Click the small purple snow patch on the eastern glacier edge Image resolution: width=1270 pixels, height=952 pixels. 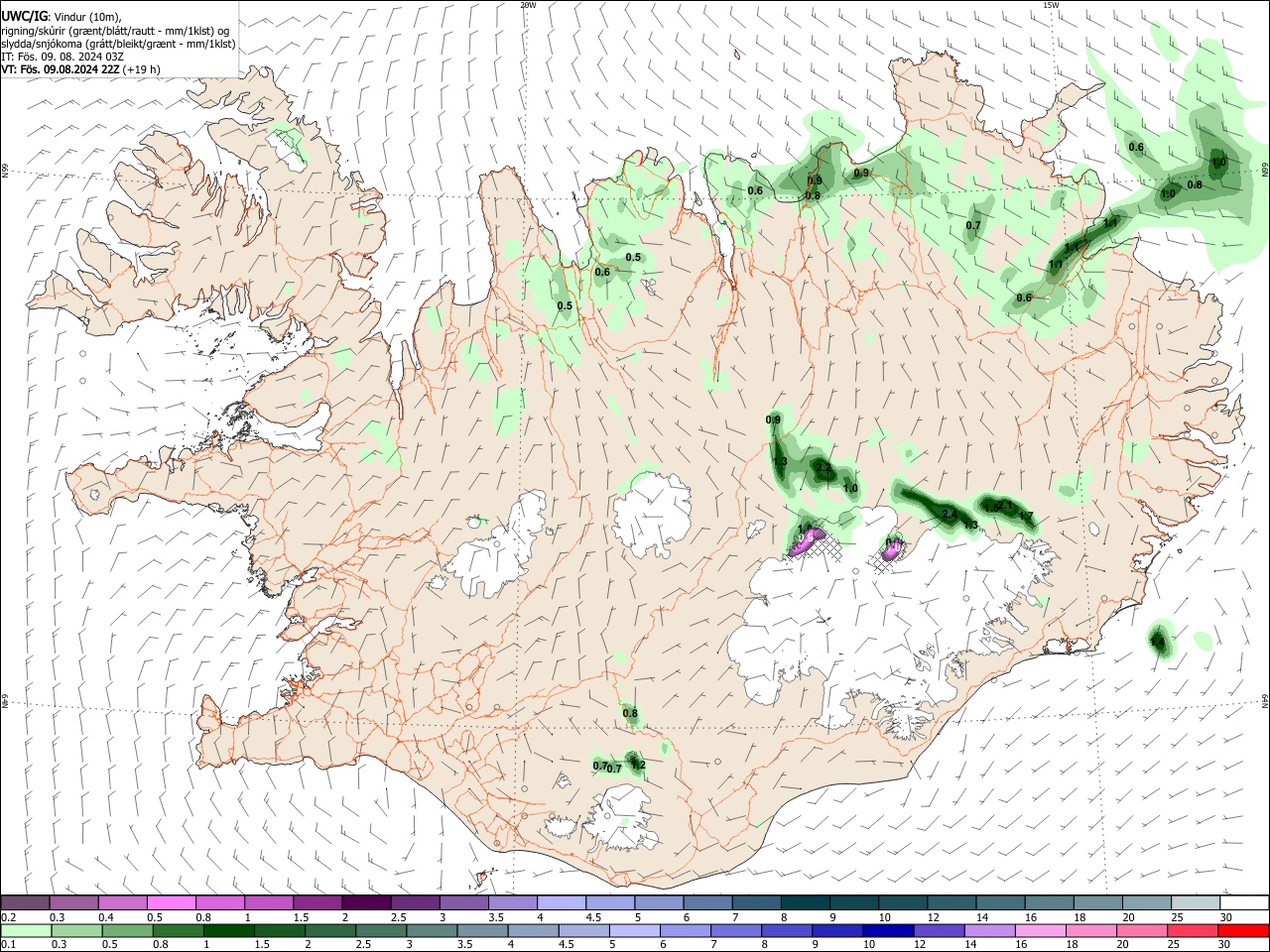pos(891,548)
